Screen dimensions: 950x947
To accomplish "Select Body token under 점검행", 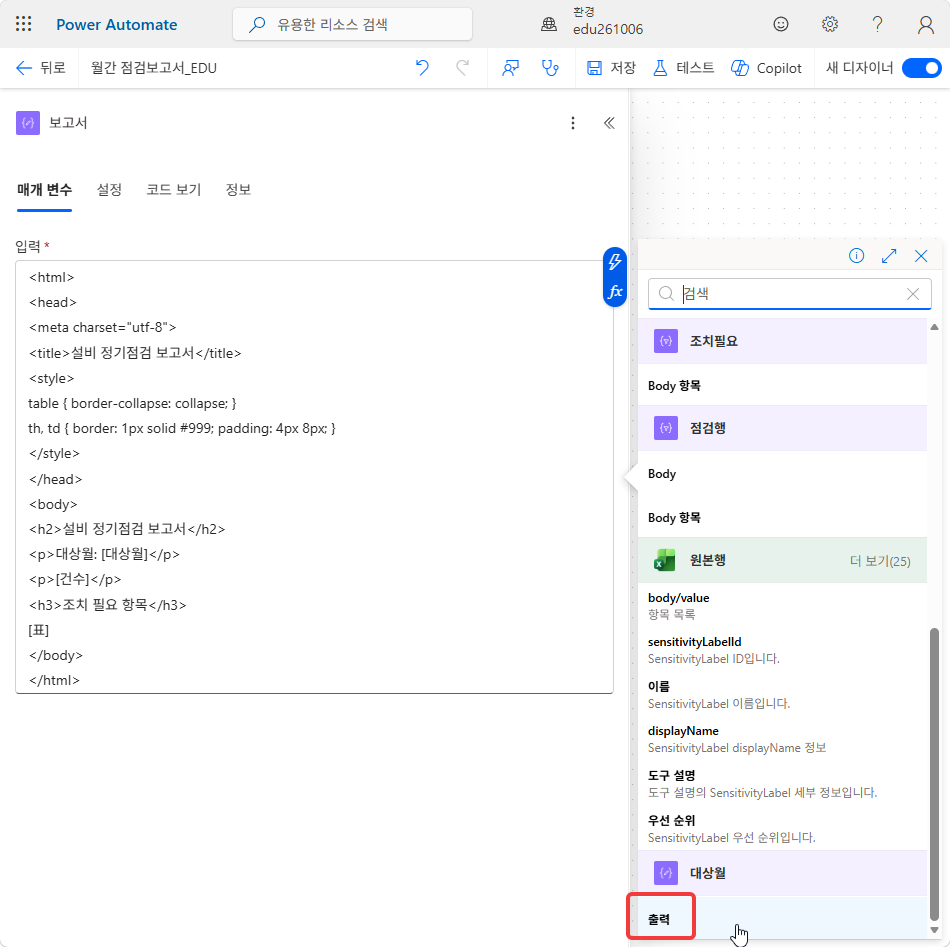I will click(782, 474).
